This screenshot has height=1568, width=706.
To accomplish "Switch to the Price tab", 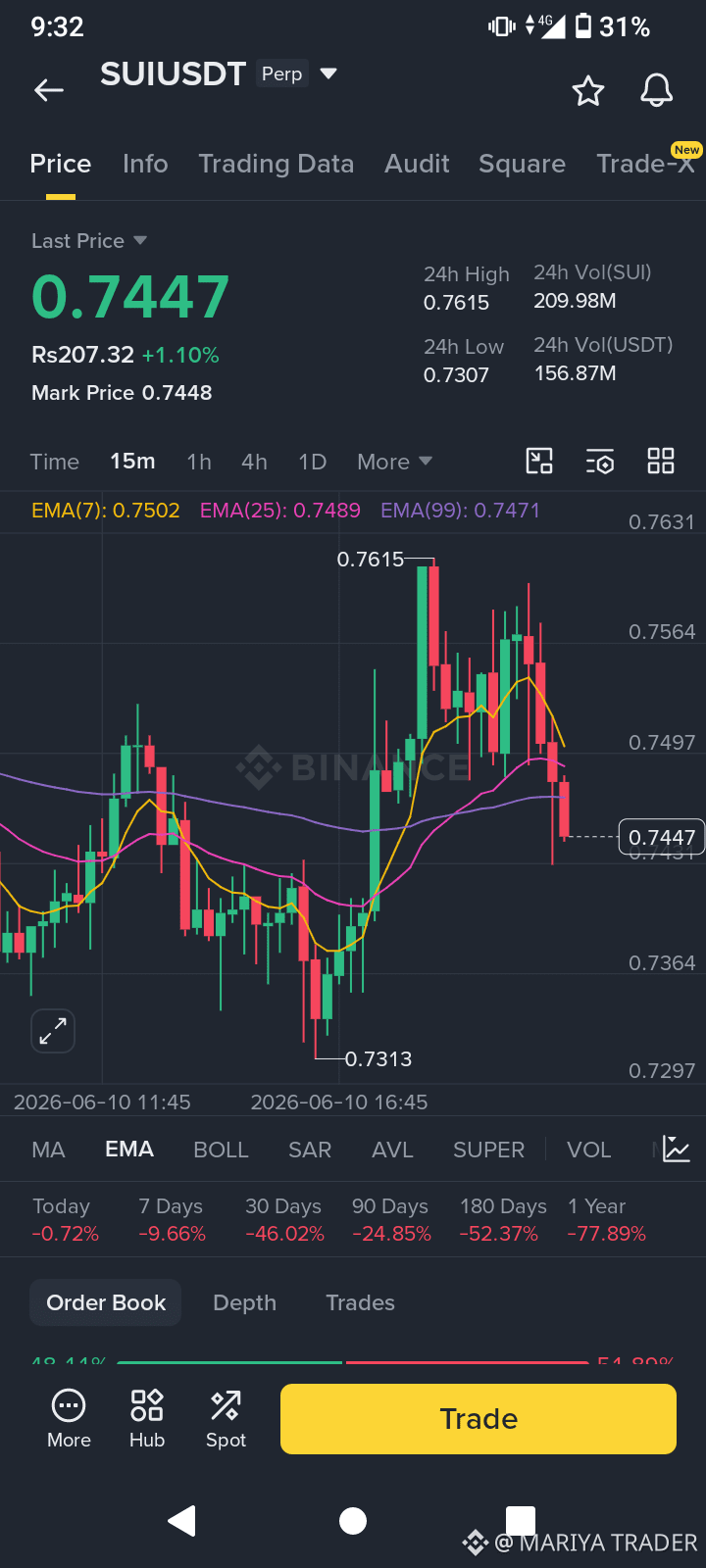I will [x=61, y=164].
